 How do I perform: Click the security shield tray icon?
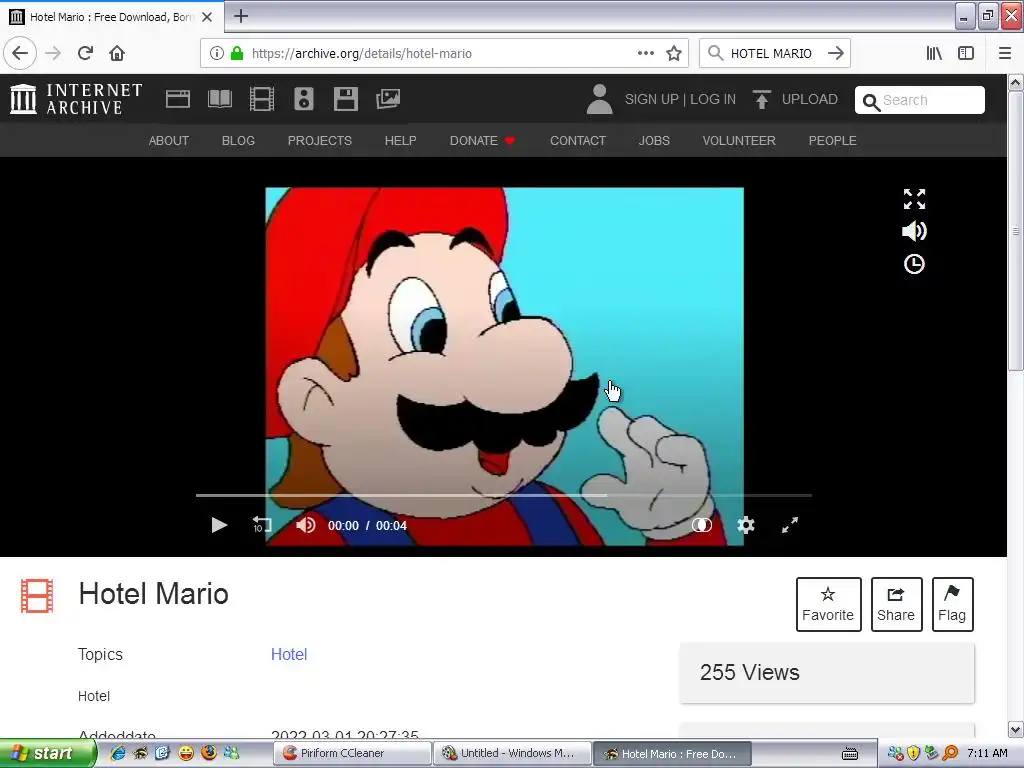tap(914, 754)
